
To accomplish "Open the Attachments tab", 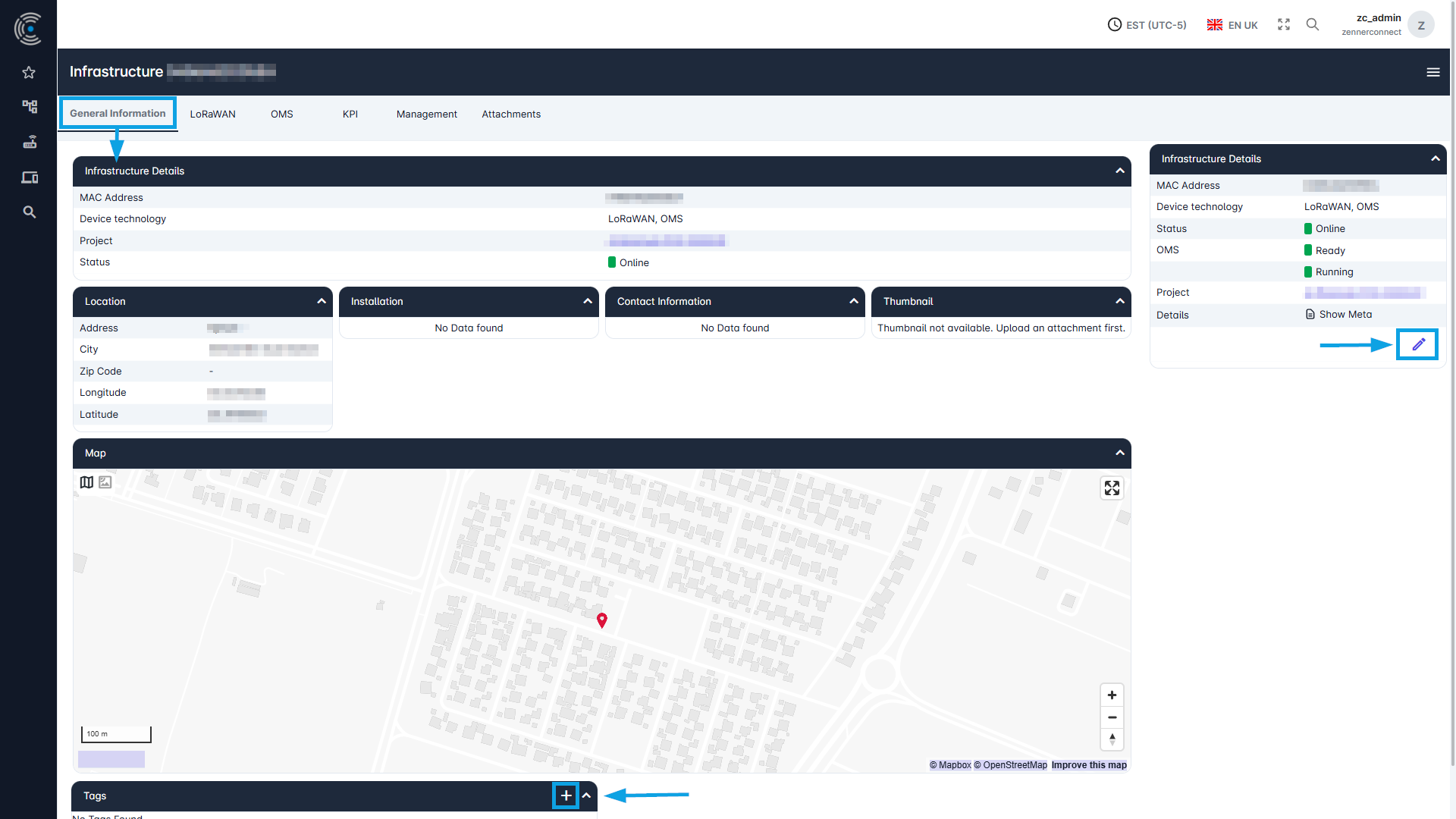I will coord(511,114).
